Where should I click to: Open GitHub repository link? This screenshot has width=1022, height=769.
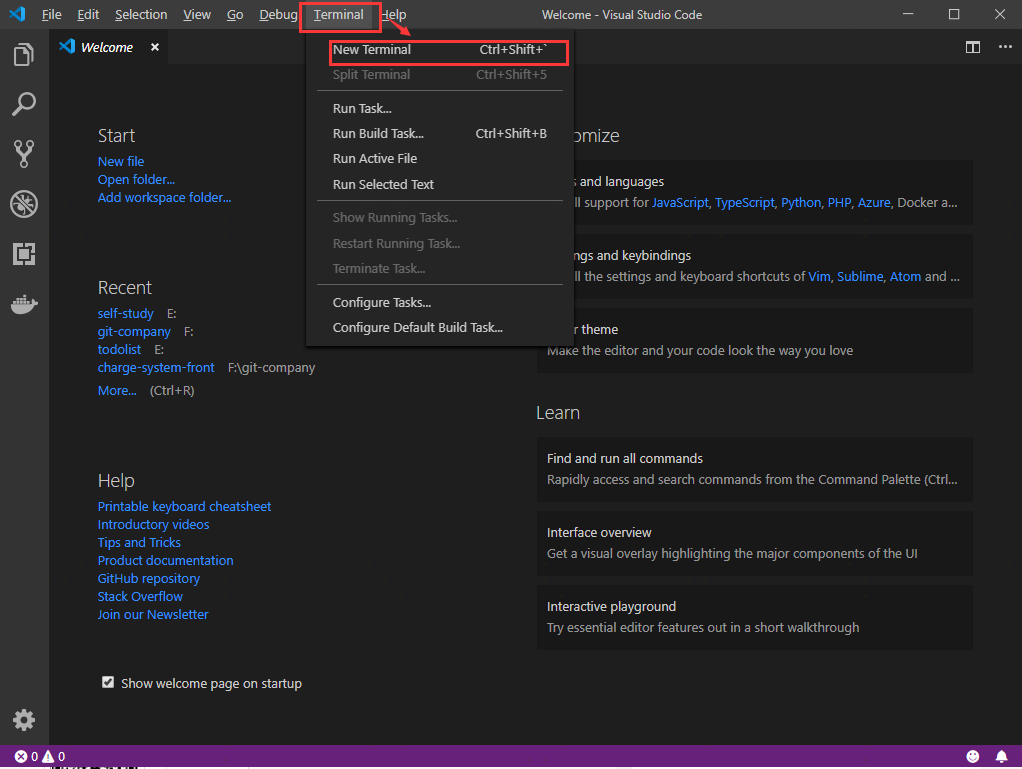149,578
